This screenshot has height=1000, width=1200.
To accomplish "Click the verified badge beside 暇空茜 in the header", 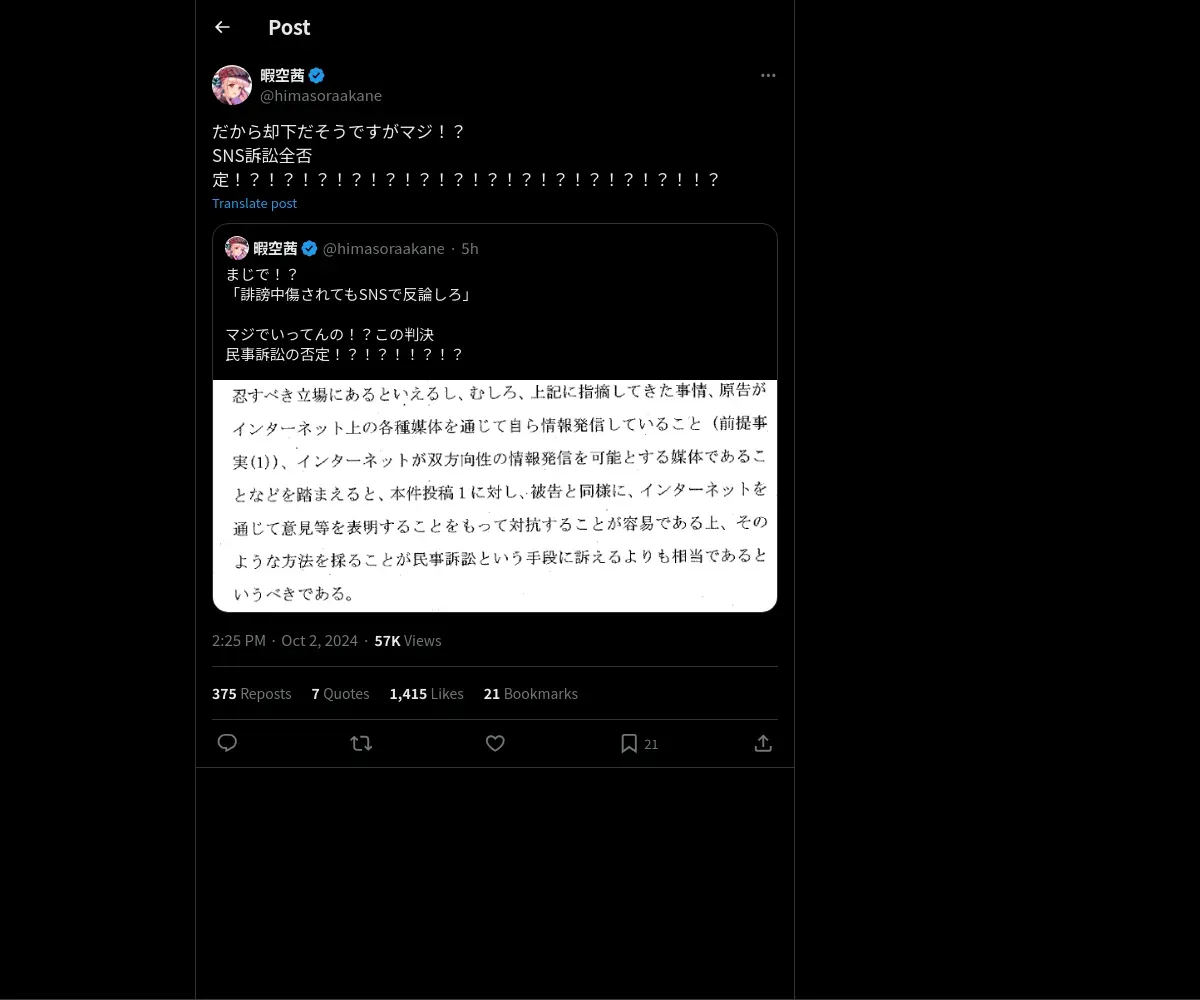I will (316, 75).
